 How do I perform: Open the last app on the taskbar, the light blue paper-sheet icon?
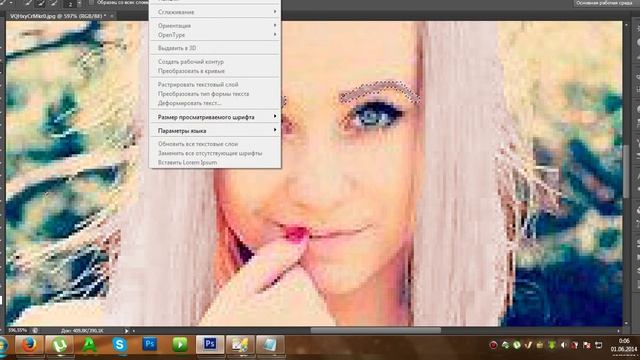tap(270, 345)
